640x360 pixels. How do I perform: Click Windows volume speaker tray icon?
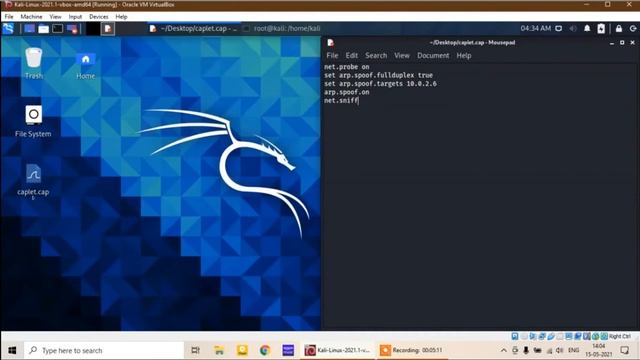point(560,350)
